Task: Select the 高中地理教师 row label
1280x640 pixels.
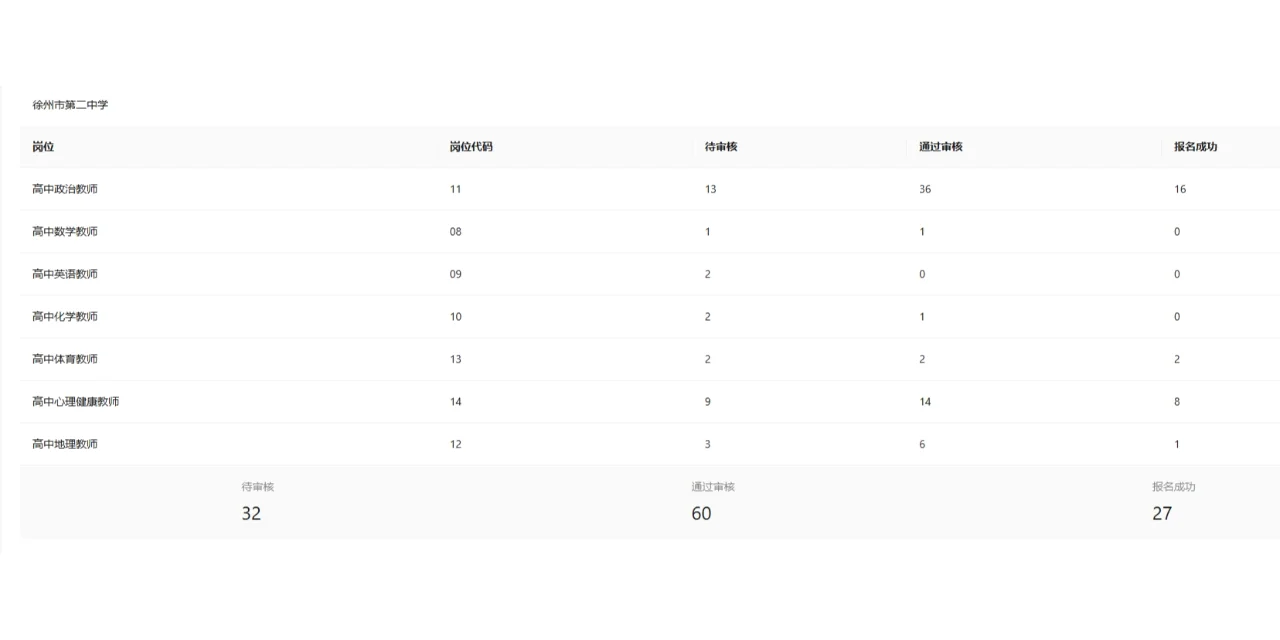Action: coord(65,444)
